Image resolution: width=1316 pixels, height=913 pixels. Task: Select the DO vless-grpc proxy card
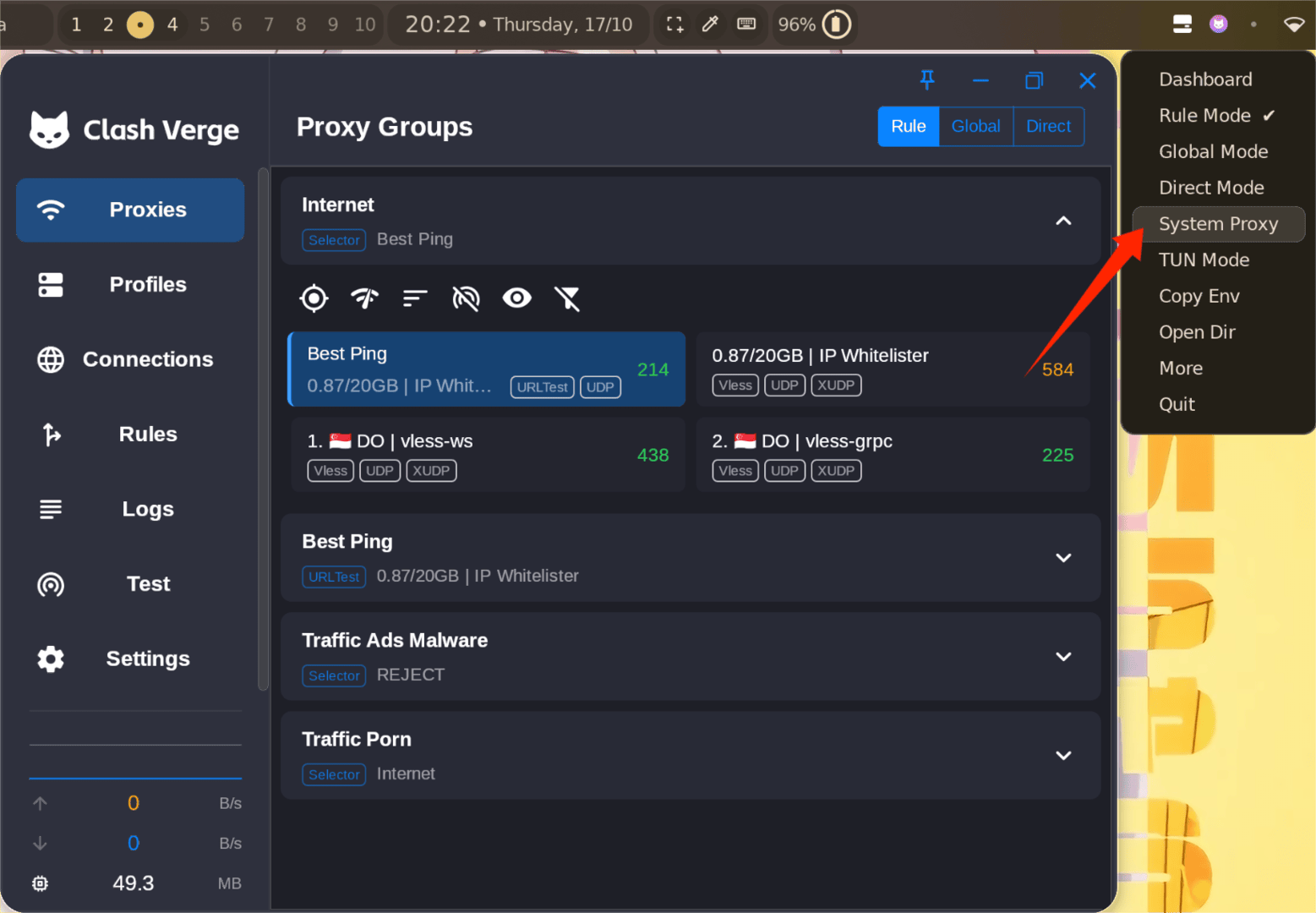[893, 455]
